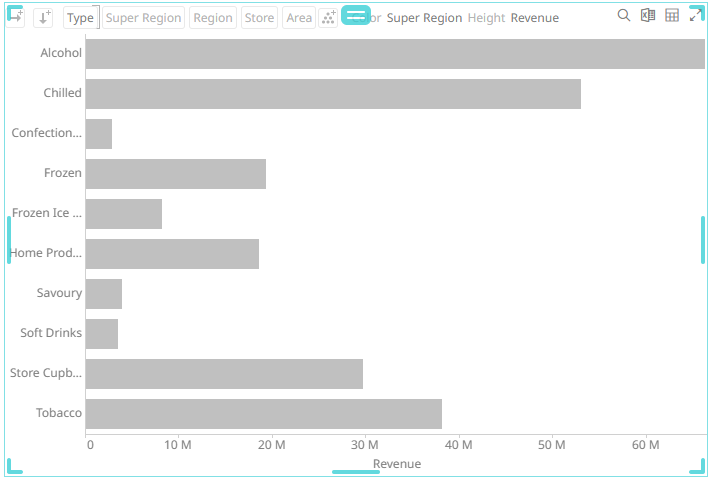Open the data table view icon

672,15
